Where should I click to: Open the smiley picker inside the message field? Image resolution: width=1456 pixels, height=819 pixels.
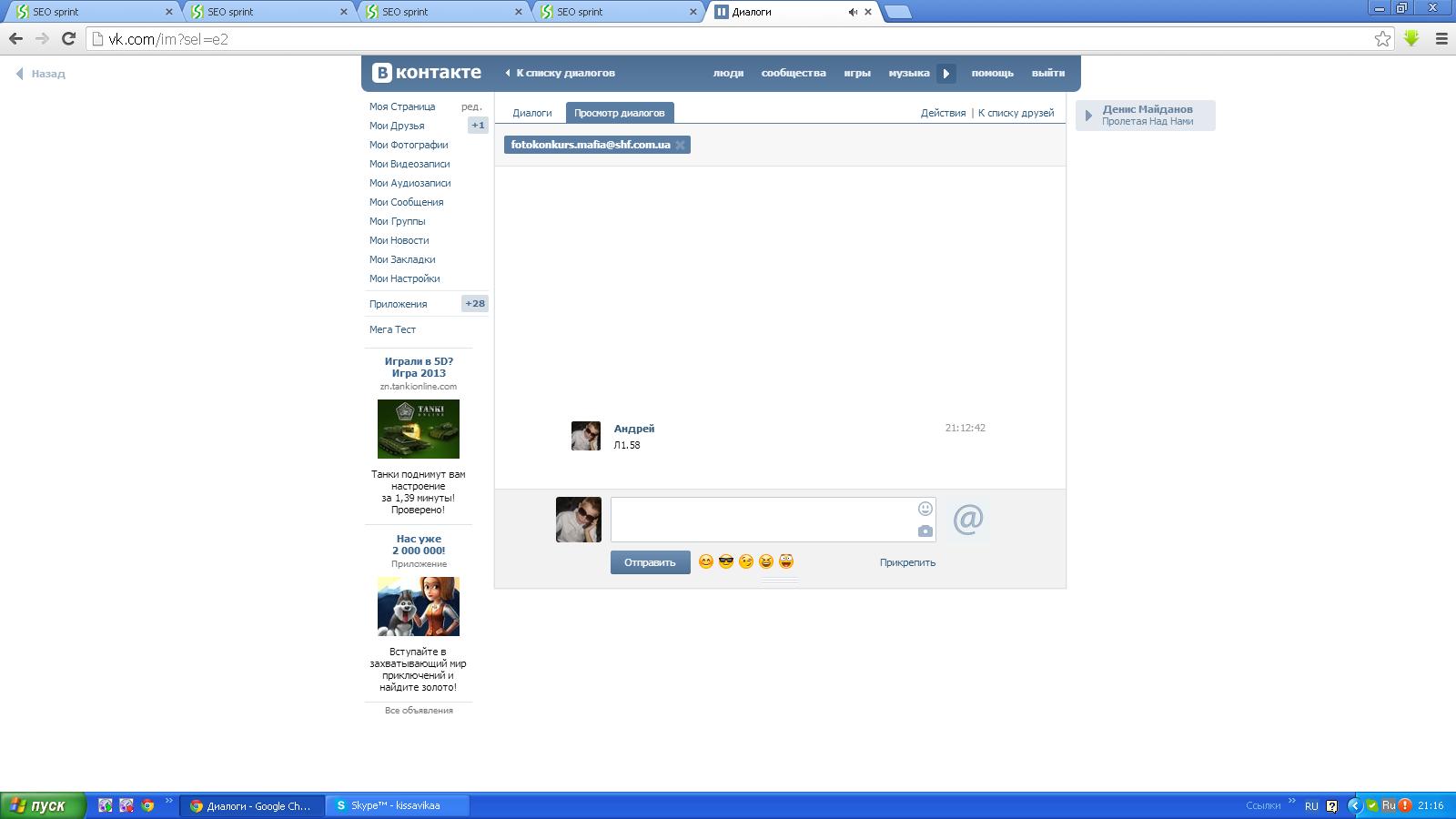[x=925, y=509]
